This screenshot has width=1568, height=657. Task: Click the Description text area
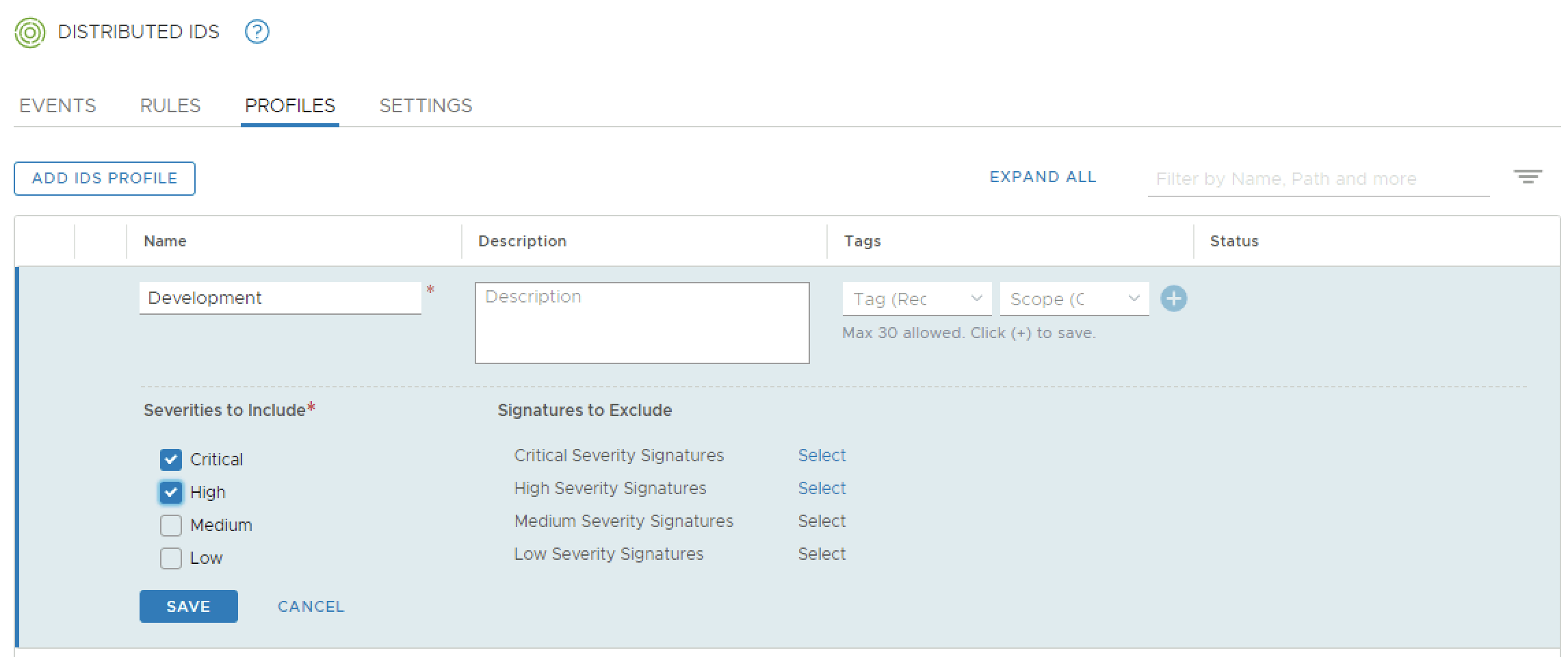click(x=642, y=323)
